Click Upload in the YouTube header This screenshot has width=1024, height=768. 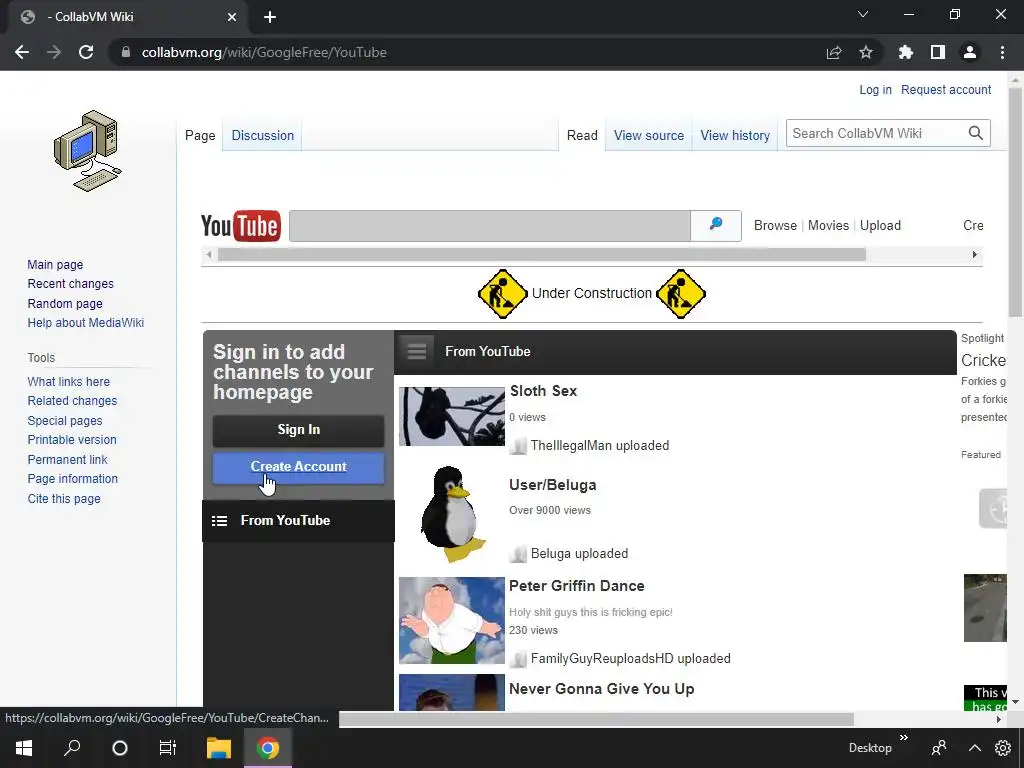880,225
